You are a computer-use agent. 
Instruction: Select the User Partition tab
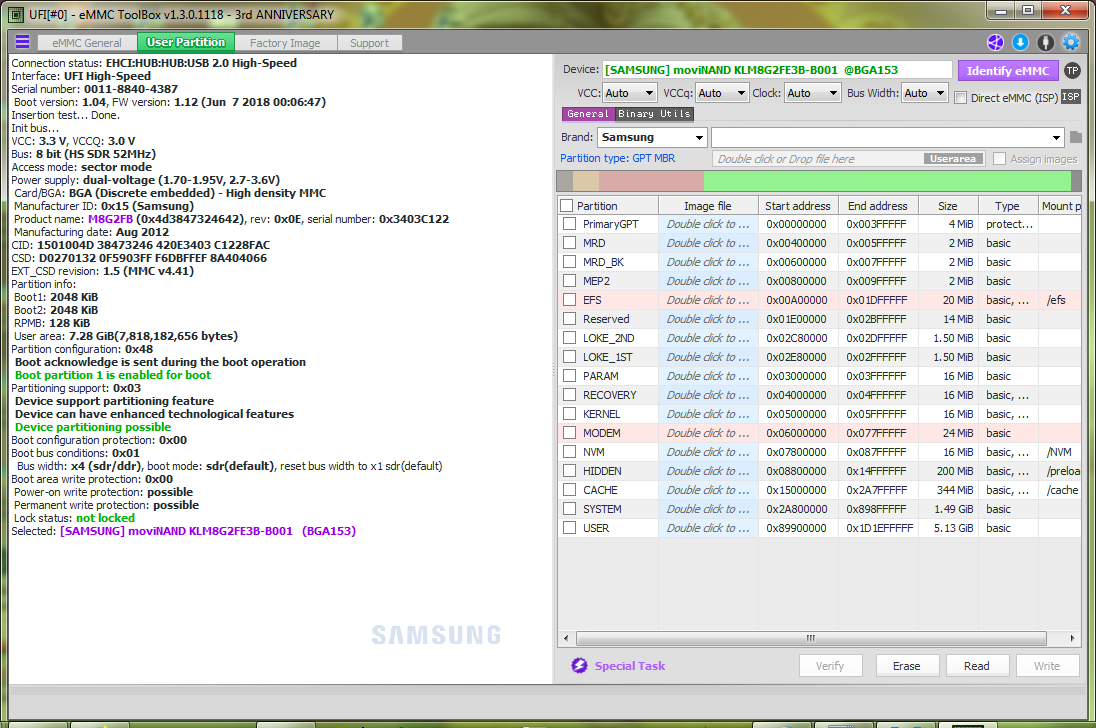point(186,42)
